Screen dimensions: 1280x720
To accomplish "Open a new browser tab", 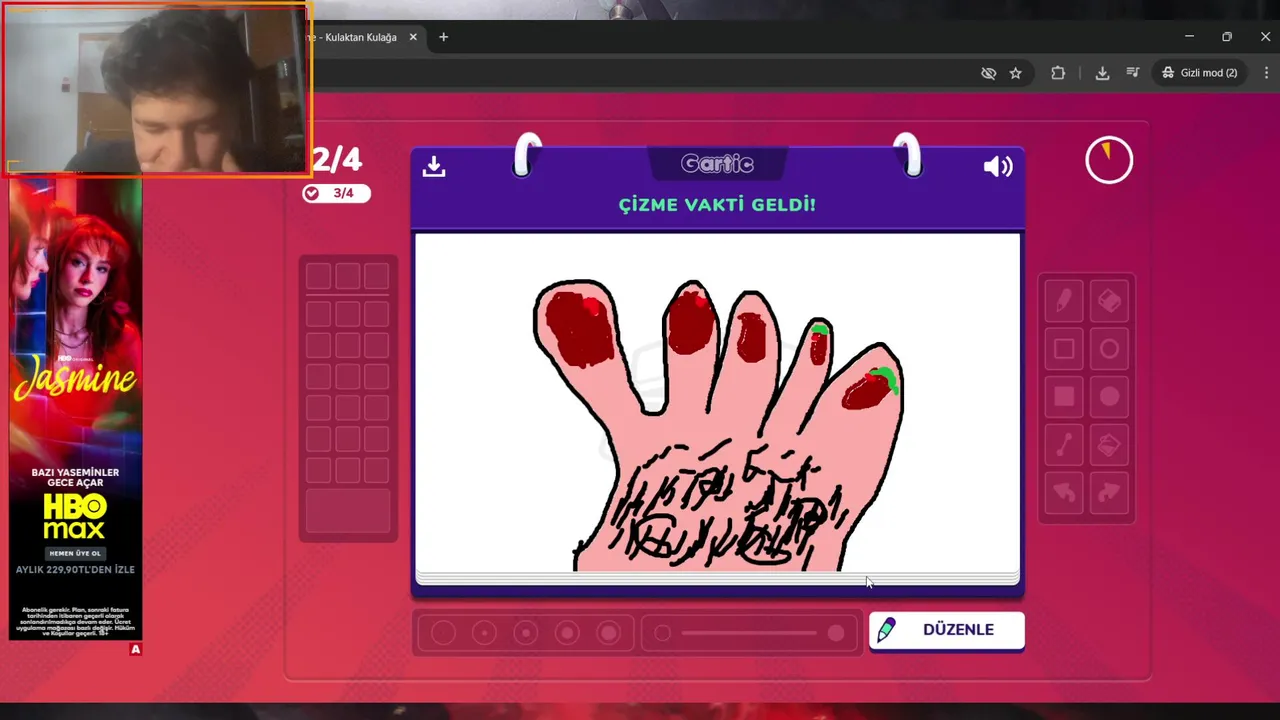I will (x=443, y=37).
